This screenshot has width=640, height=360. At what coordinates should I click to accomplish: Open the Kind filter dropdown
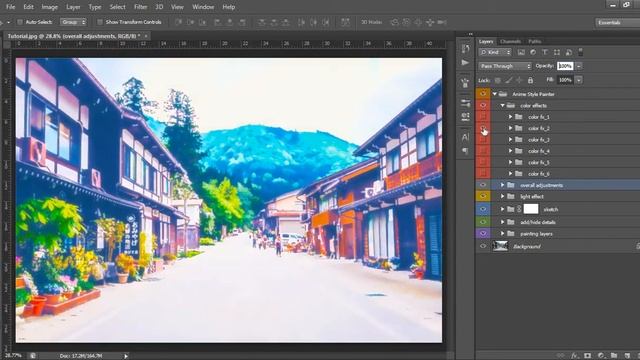click(x=495, y=52)
